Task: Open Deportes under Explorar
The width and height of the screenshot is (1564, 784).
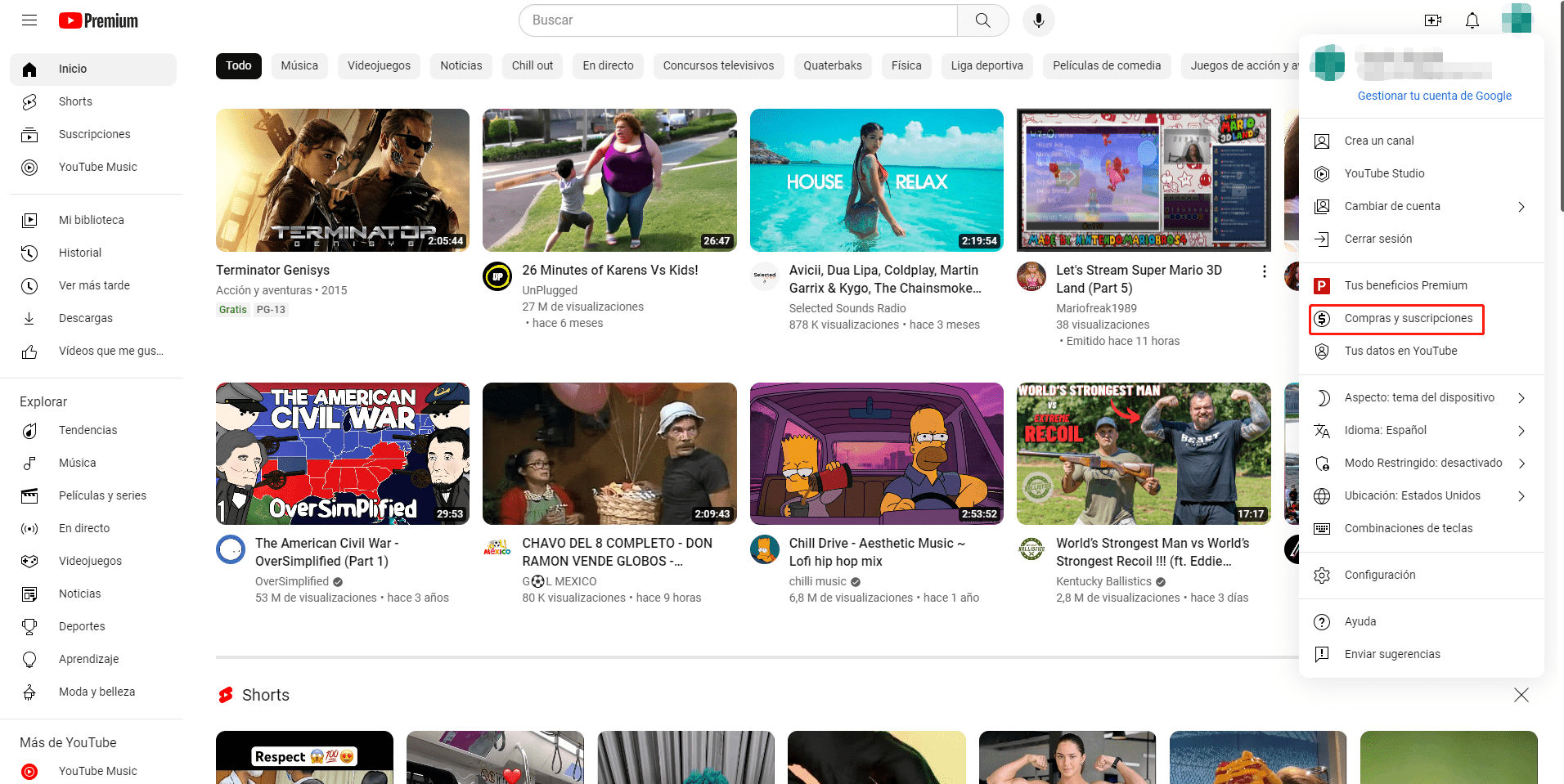Action: pos(93,626)
